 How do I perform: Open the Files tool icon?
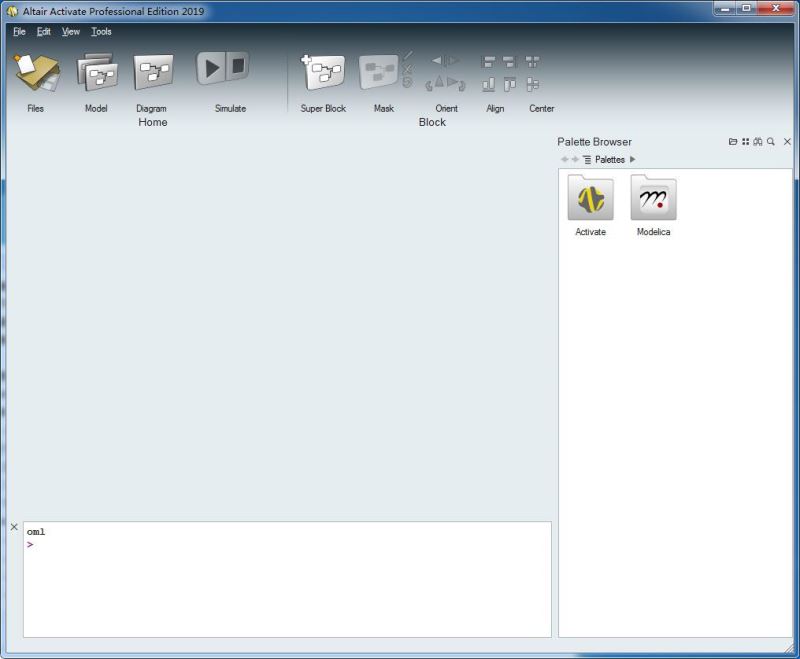(37, 72)
